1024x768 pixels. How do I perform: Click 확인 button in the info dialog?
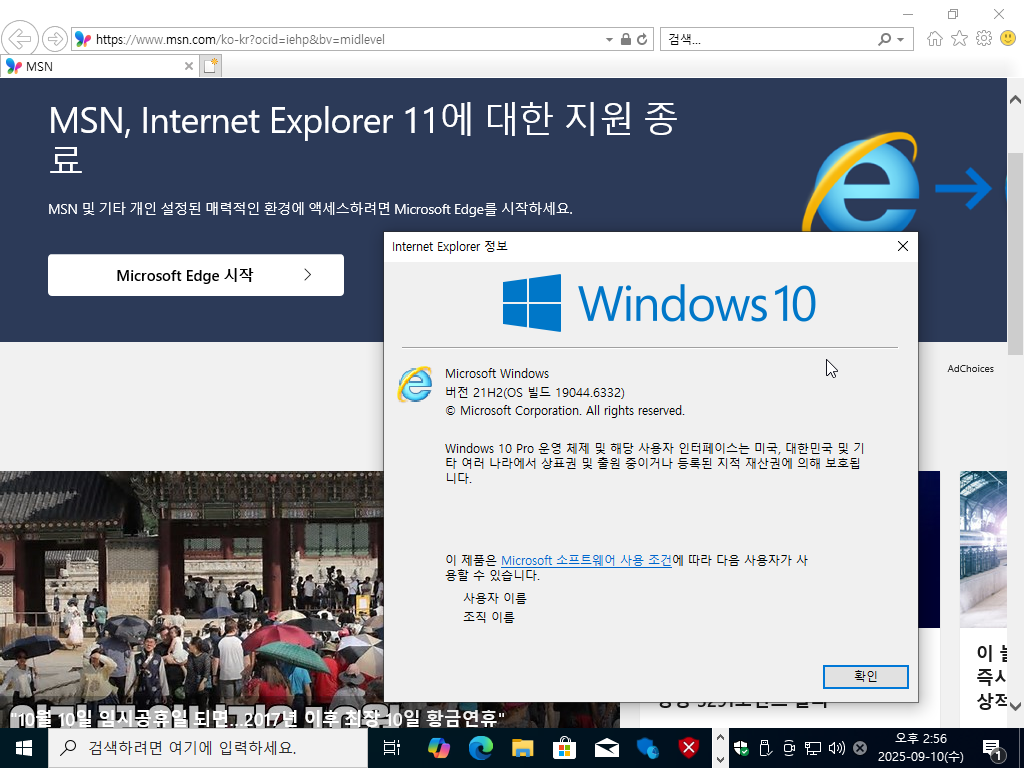(865, 677)
